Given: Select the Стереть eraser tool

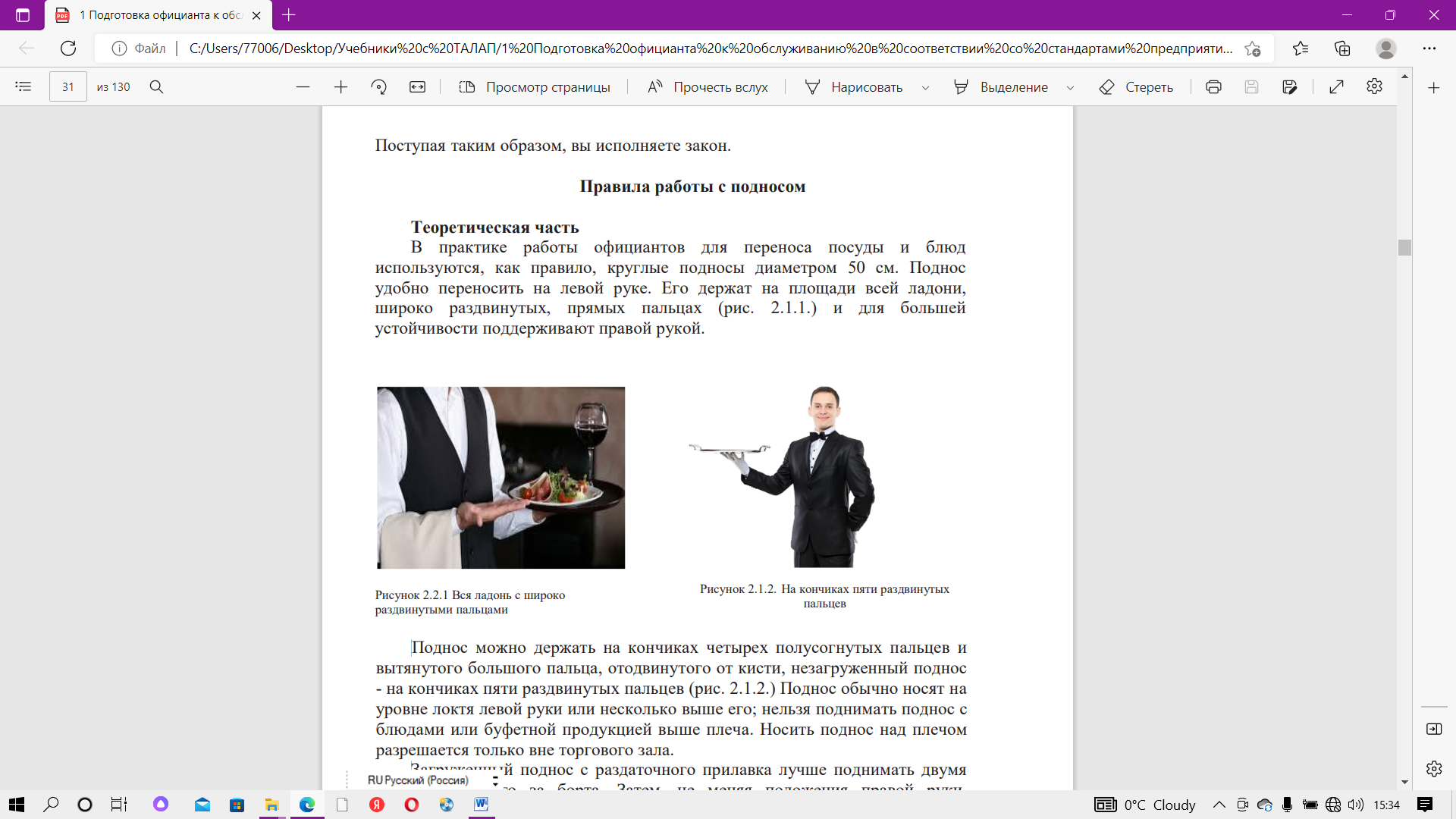Looking at the screenshot, I should (x=1136, y=86).
